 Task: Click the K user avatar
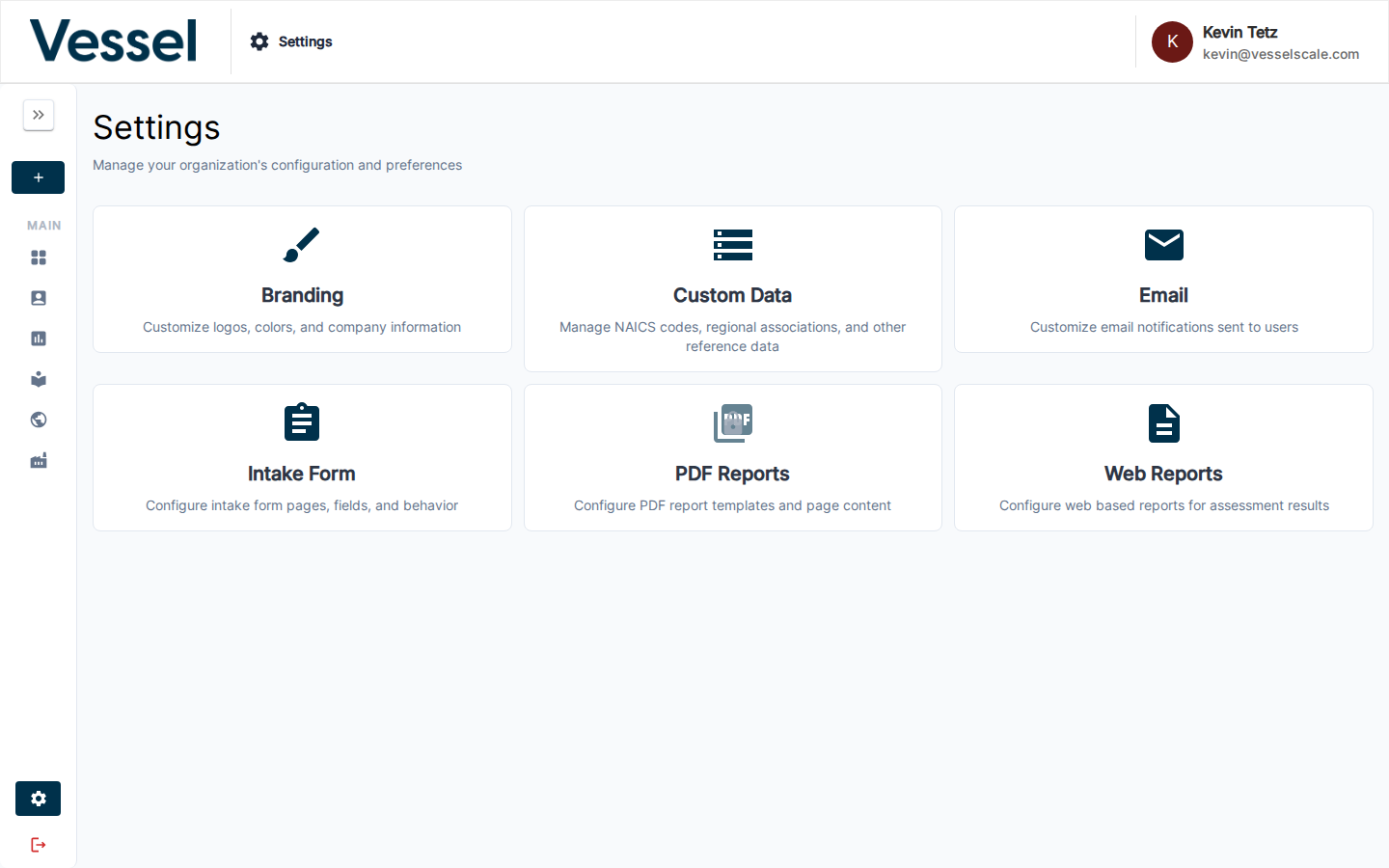[1172, 41]
